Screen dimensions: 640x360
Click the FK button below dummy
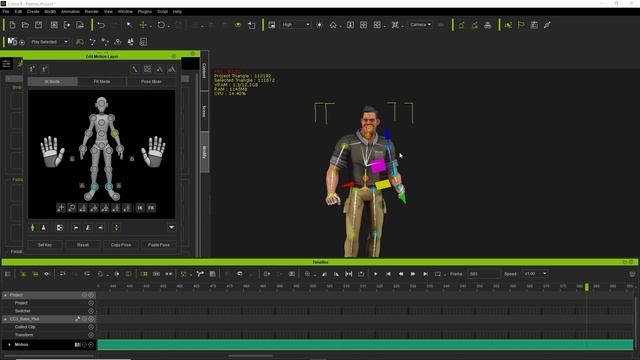[151, 208]
